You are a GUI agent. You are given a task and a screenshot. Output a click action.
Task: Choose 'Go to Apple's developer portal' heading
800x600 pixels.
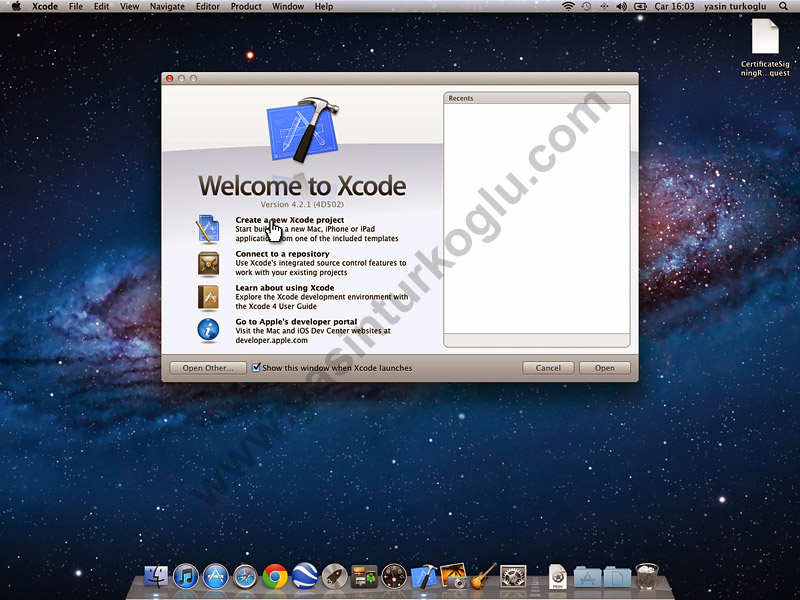tap(296, 321)
